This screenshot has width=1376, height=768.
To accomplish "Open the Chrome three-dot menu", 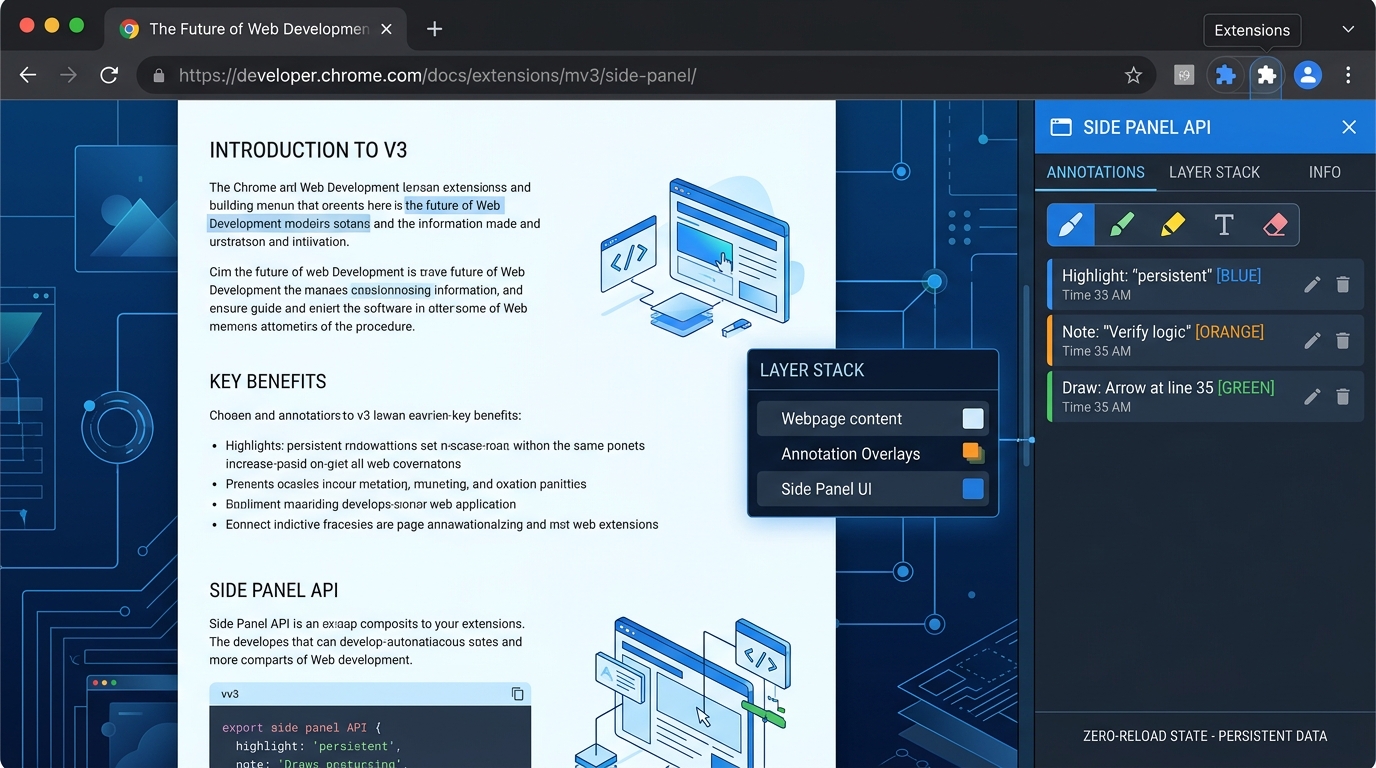I will click(x=1348, y=75).
